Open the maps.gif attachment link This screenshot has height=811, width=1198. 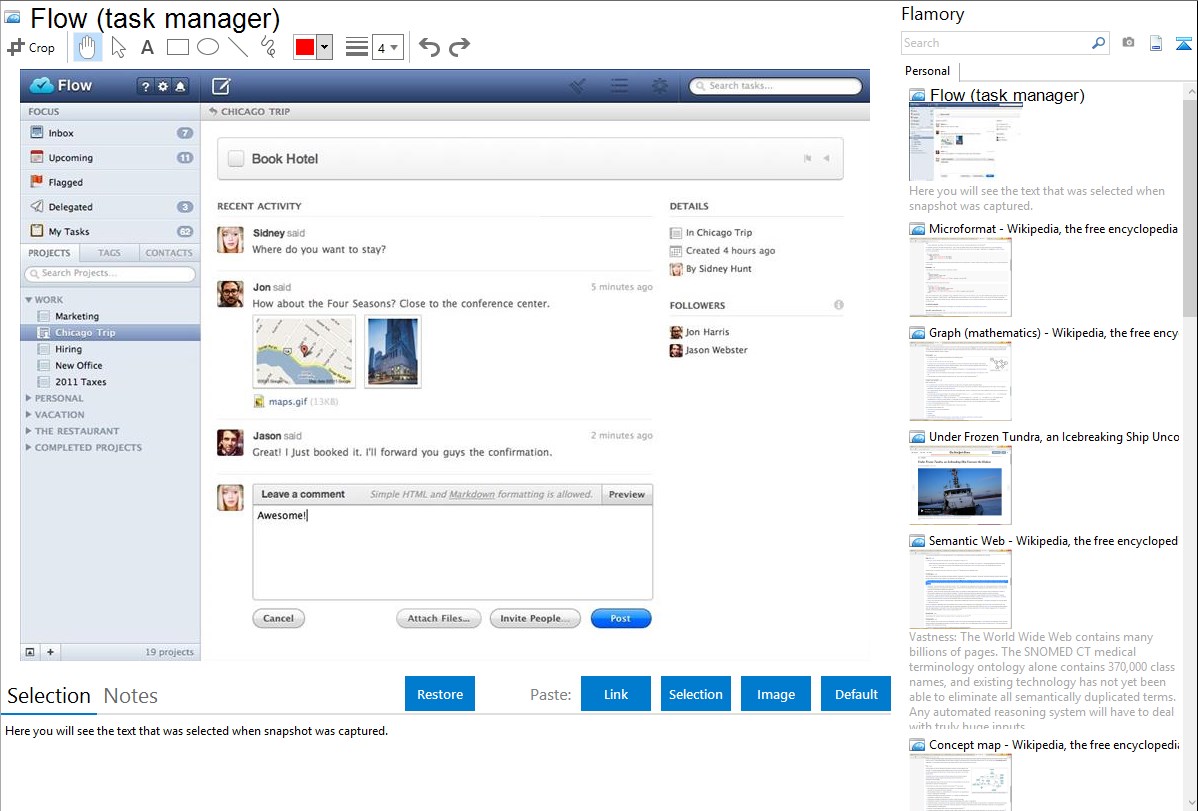288,401
